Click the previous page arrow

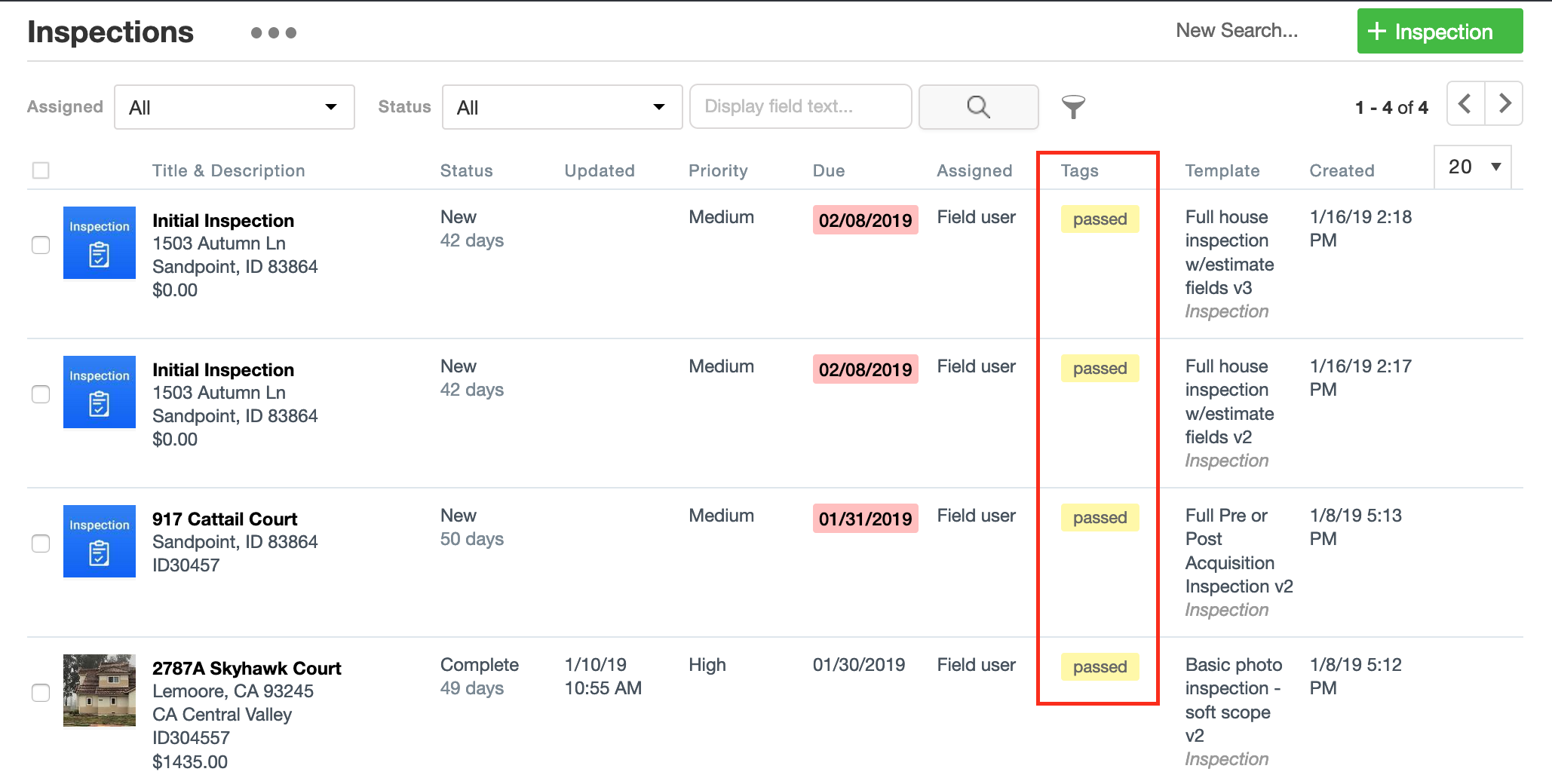point(1465,103)
